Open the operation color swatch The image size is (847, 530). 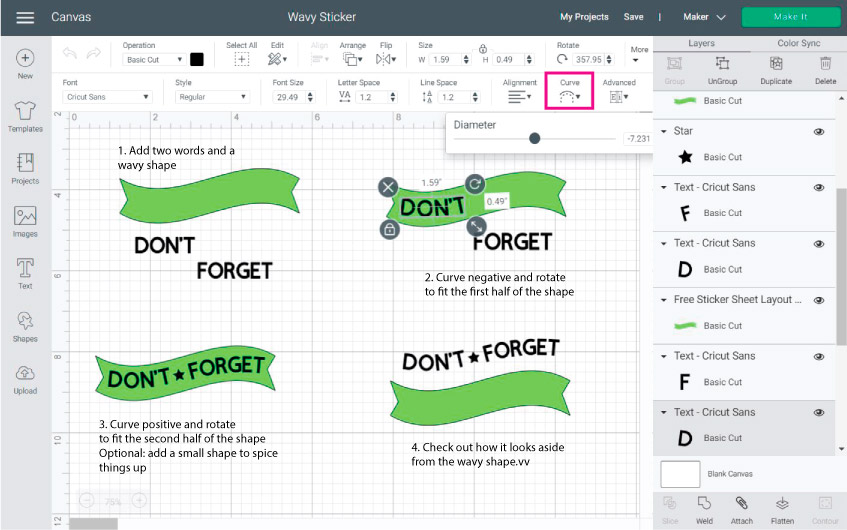[197, 59]
